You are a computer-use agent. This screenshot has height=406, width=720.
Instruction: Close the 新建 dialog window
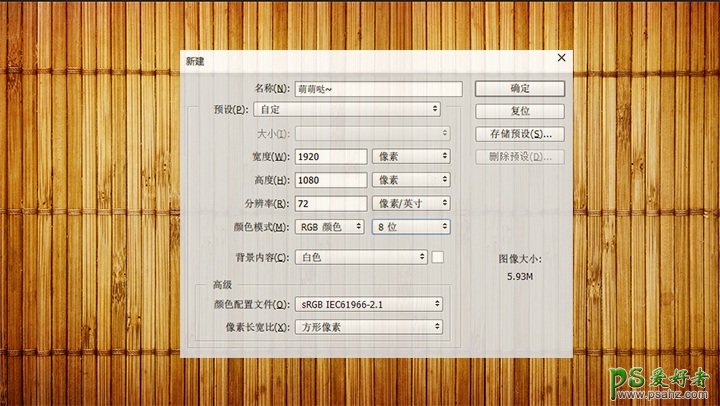pyautogui.click(x=561, y=59)
